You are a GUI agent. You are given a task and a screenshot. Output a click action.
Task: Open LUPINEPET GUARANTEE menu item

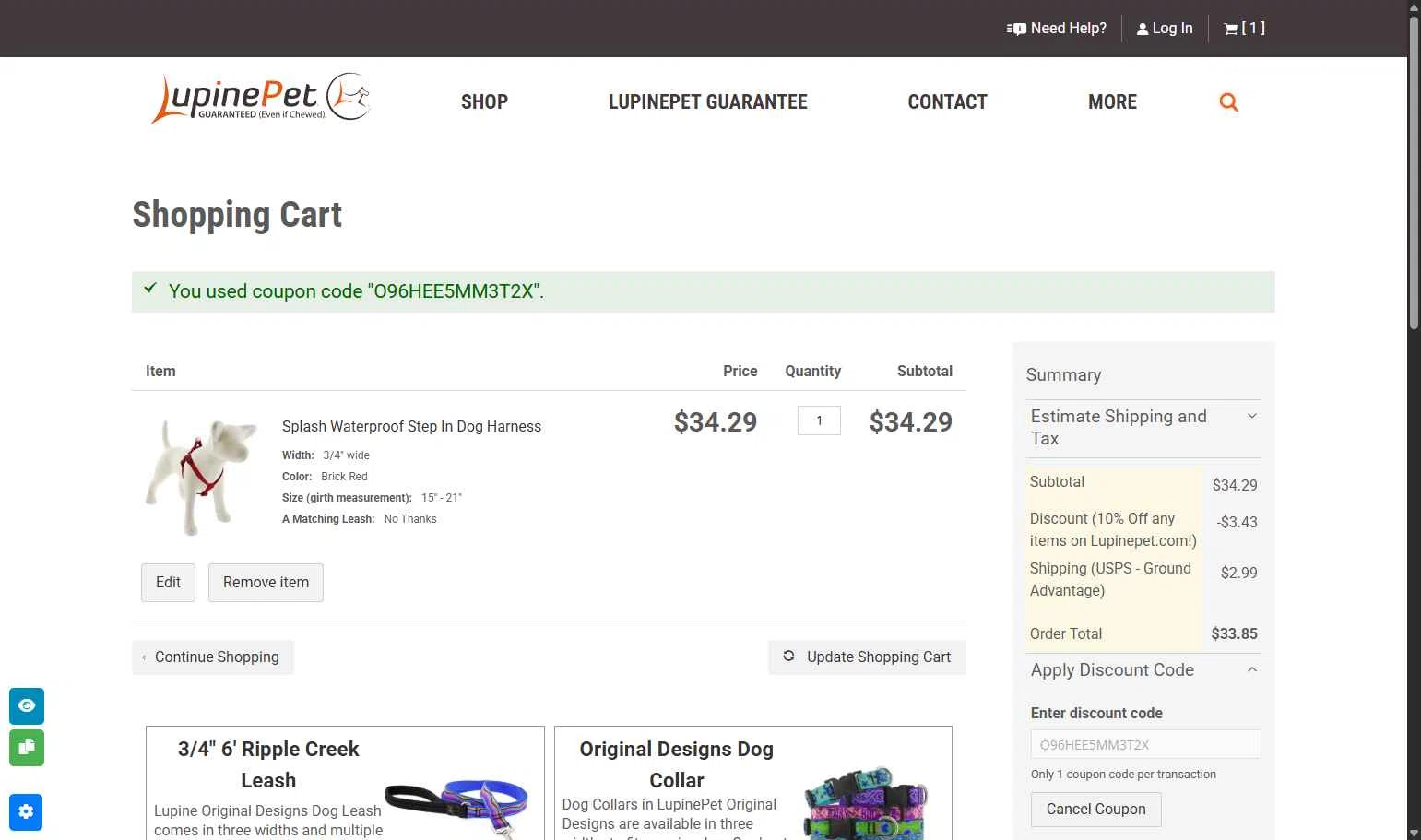[x=707, y=102]
